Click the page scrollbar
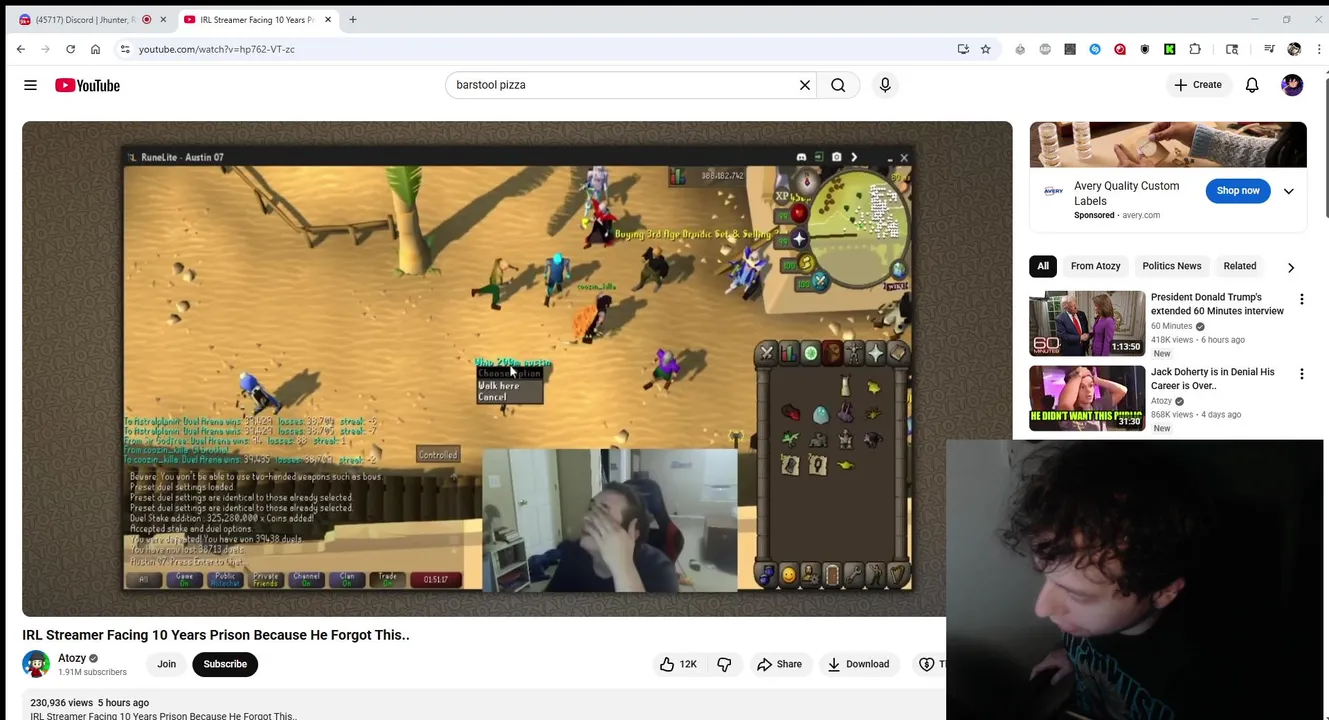This screenshot has width=1329, height=720. tap(1325, 145)
